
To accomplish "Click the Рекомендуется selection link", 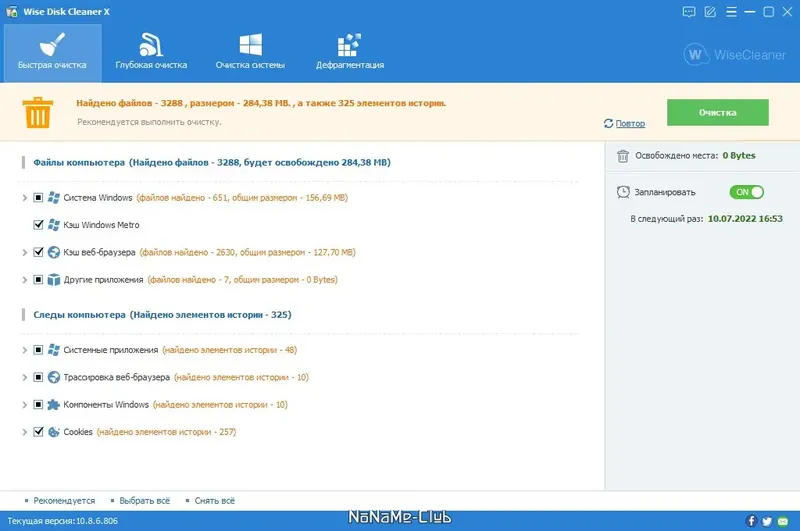I will (x=64, y=501).
